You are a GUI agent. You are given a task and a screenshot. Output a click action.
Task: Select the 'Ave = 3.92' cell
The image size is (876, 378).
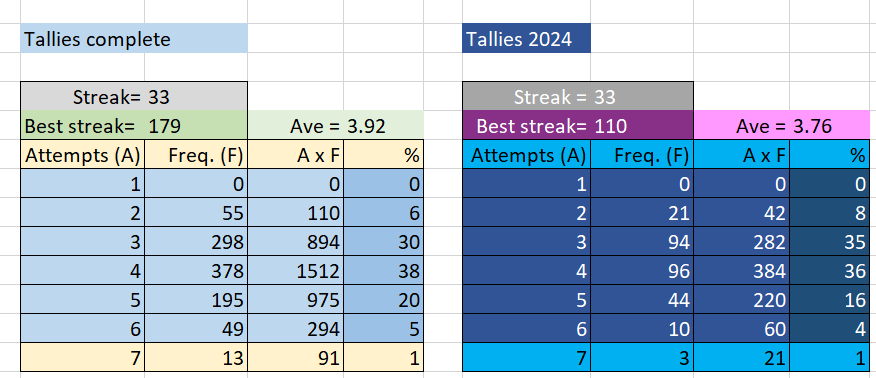[335, 126]
